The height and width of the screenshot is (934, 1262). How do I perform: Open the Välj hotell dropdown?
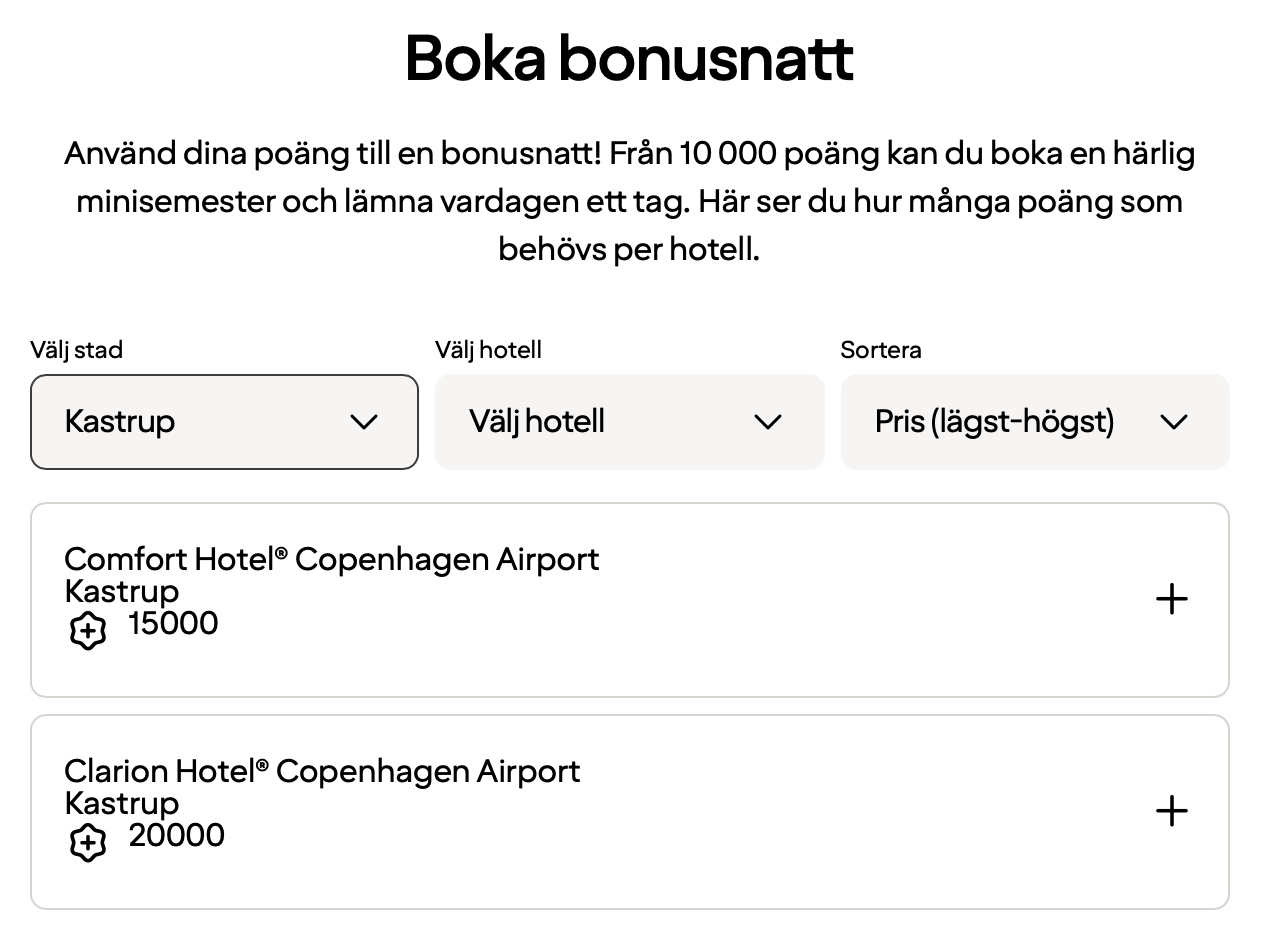coord(629,422)
